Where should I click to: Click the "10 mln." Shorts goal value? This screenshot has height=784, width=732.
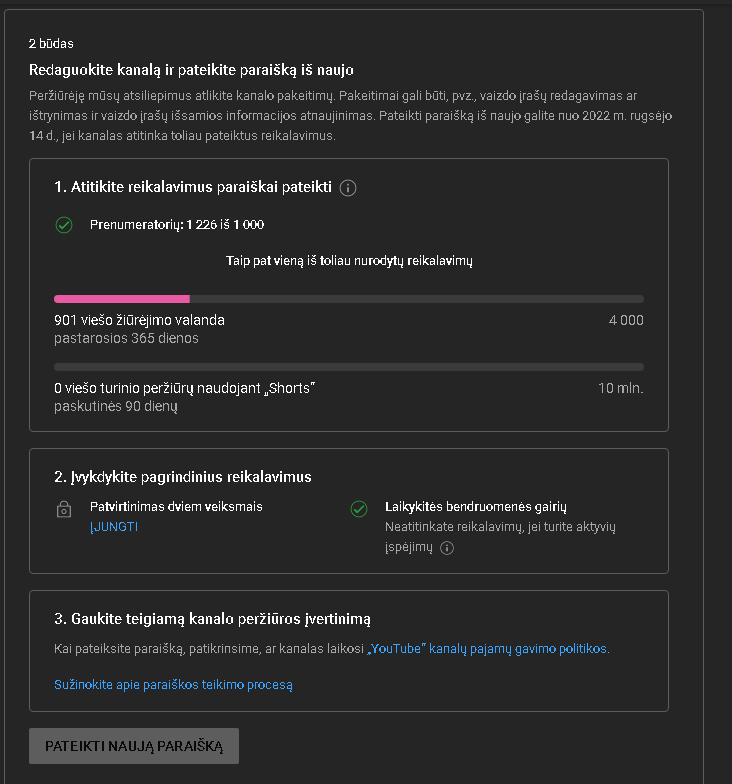620,388
